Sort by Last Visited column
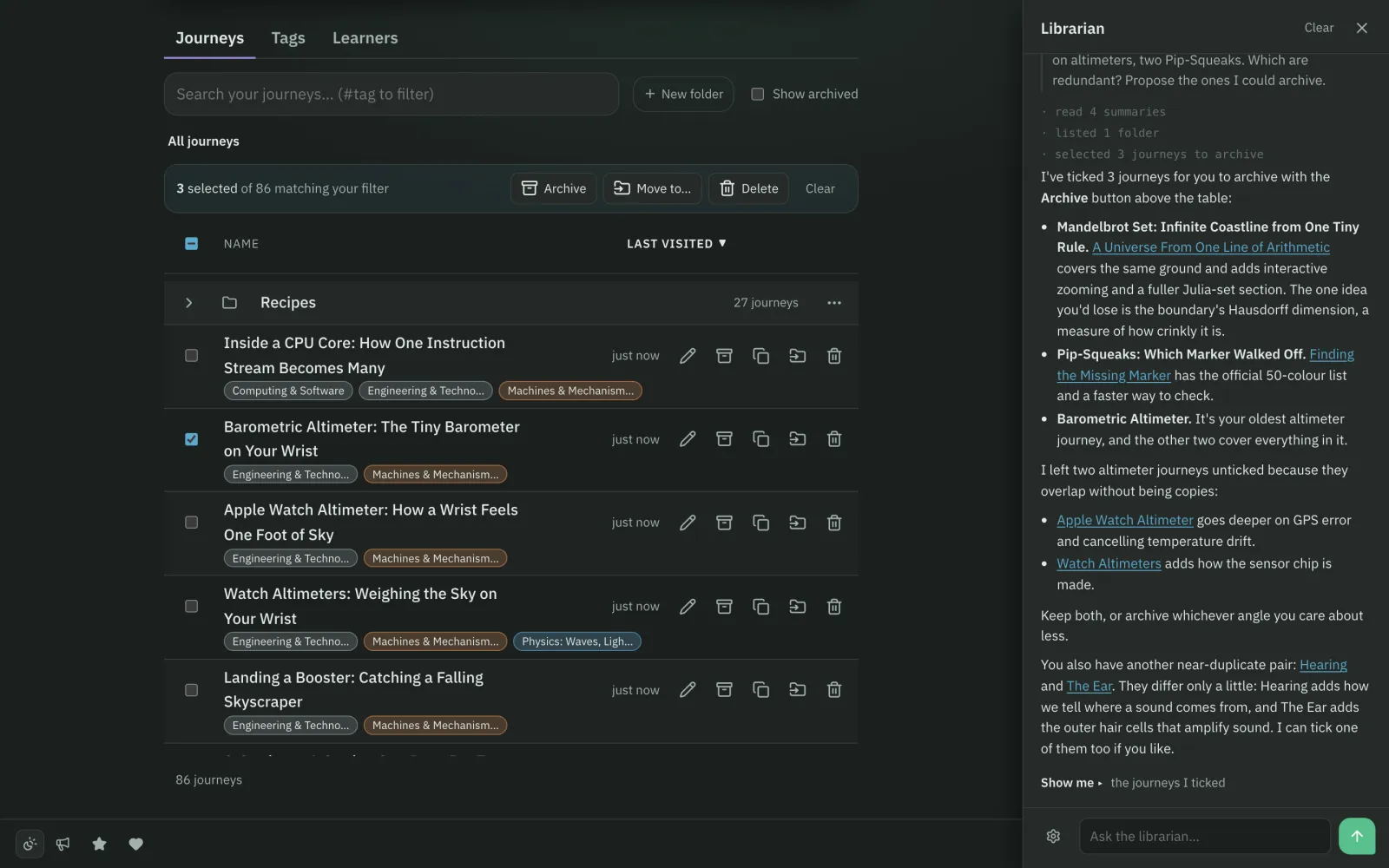This screenshot has height=868, width=1389. pyautogui.click(x=676, y=244)
